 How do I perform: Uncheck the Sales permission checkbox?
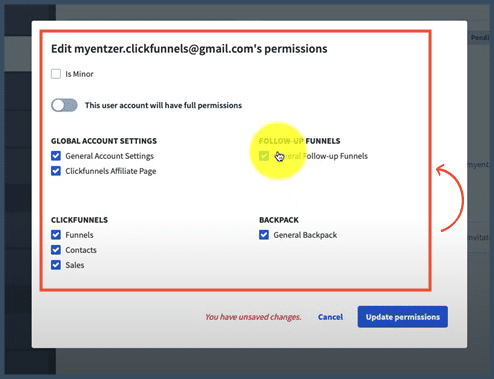pyautogui.click(x=56, y=265)
